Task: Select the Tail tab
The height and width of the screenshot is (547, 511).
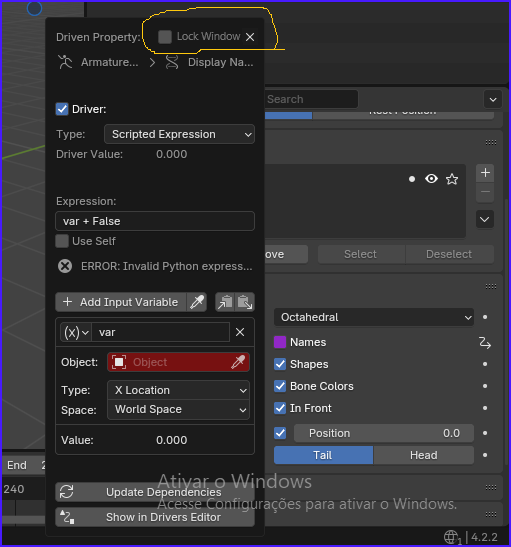Action: tap(323, 455)
